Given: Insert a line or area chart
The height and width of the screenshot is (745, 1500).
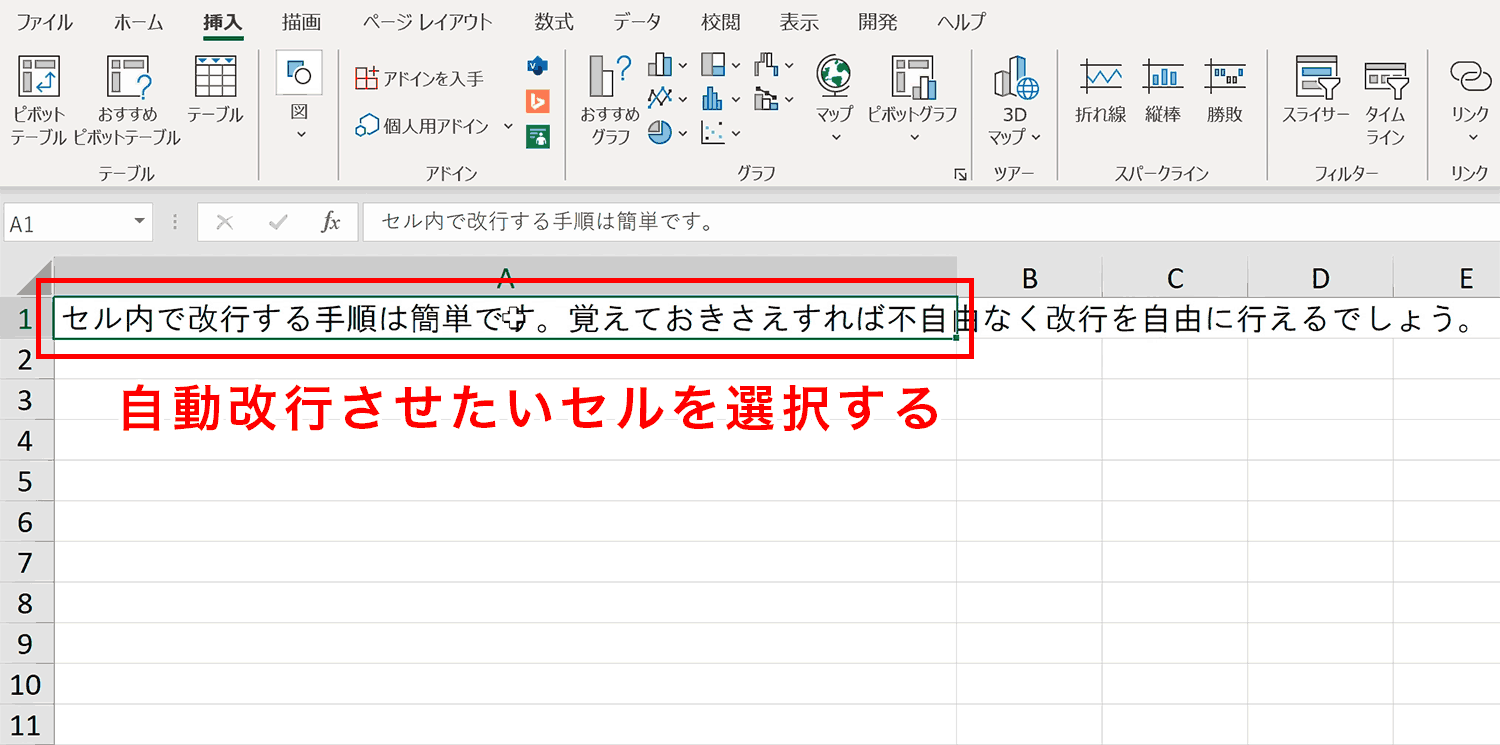Looking at the screenshot, I should point(660,99).
